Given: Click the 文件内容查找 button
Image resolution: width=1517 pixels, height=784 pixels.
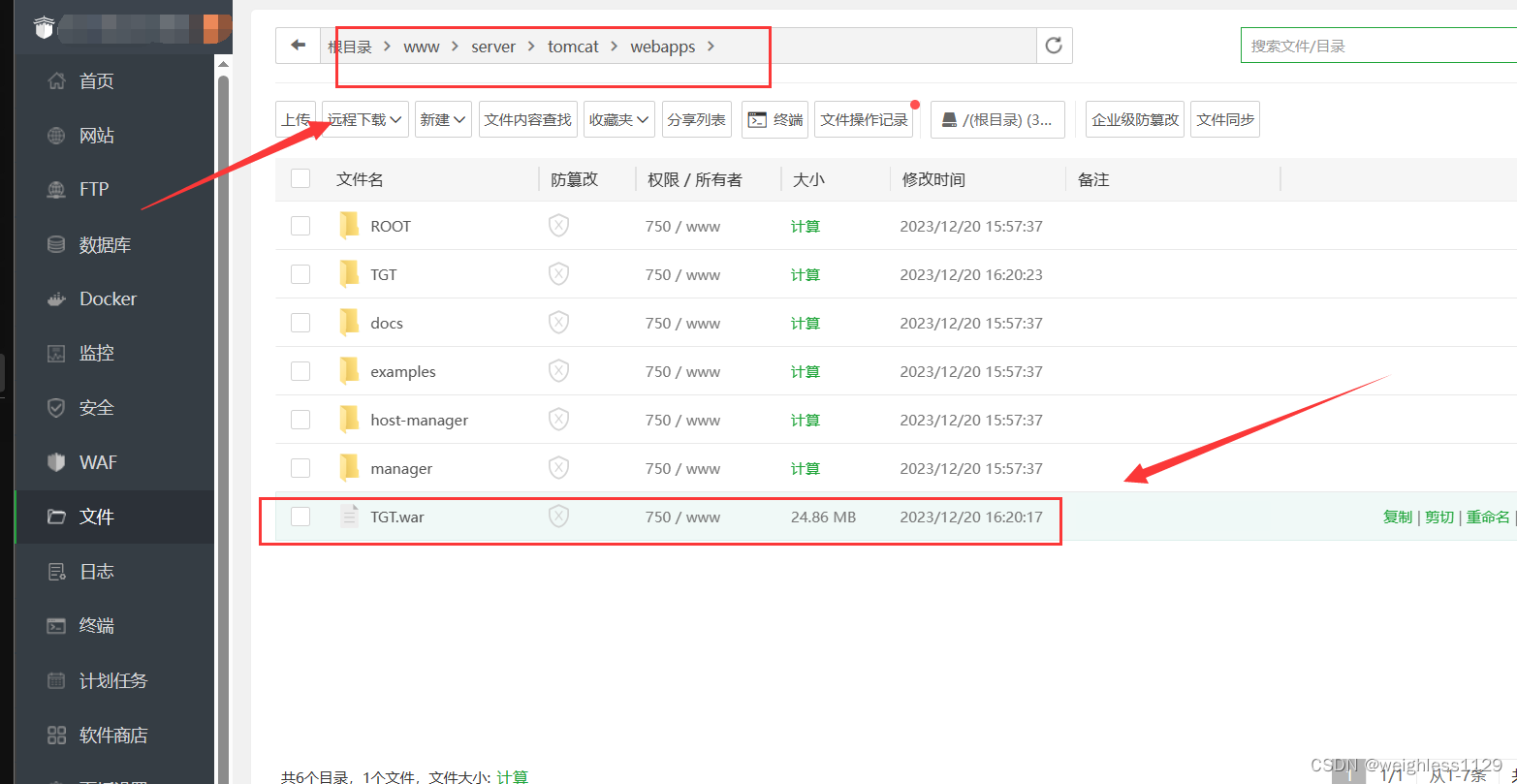Looking at the screenshot, I should click(528, 119).
